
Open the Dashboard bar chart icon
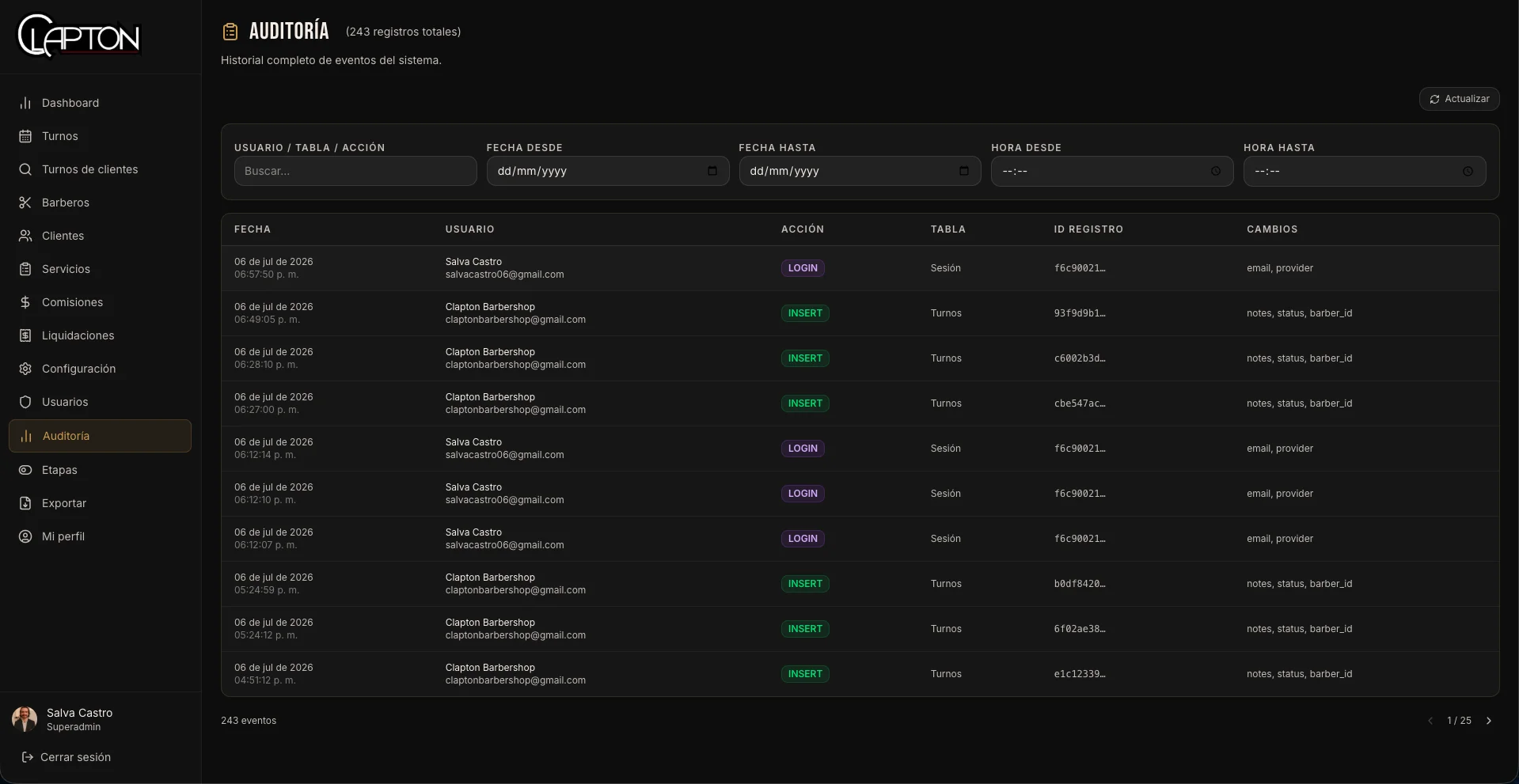point(25,103)
